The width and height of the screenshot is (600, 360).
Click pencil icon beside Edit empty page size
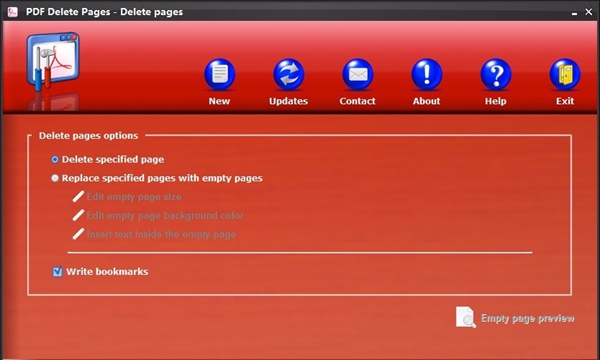[x=78, y=197]
